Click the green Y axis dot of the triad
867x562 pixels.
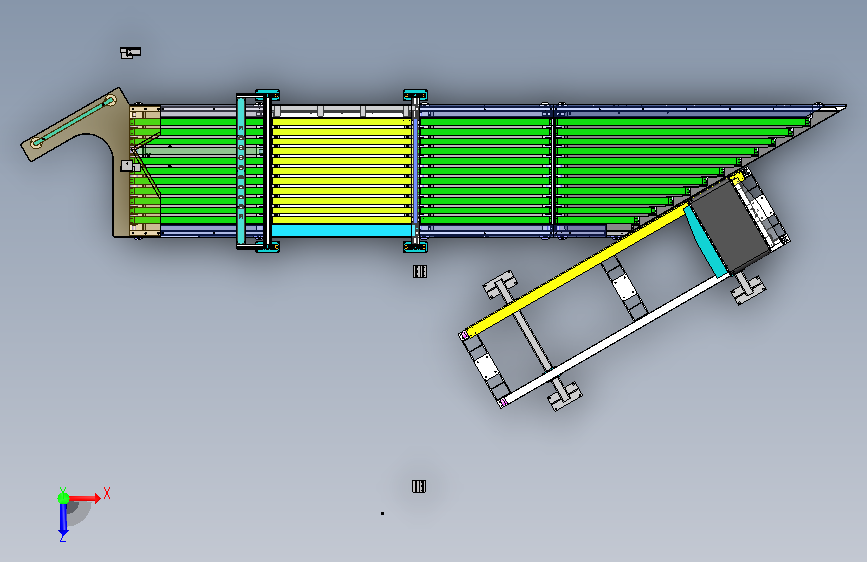tap(63, 498)
